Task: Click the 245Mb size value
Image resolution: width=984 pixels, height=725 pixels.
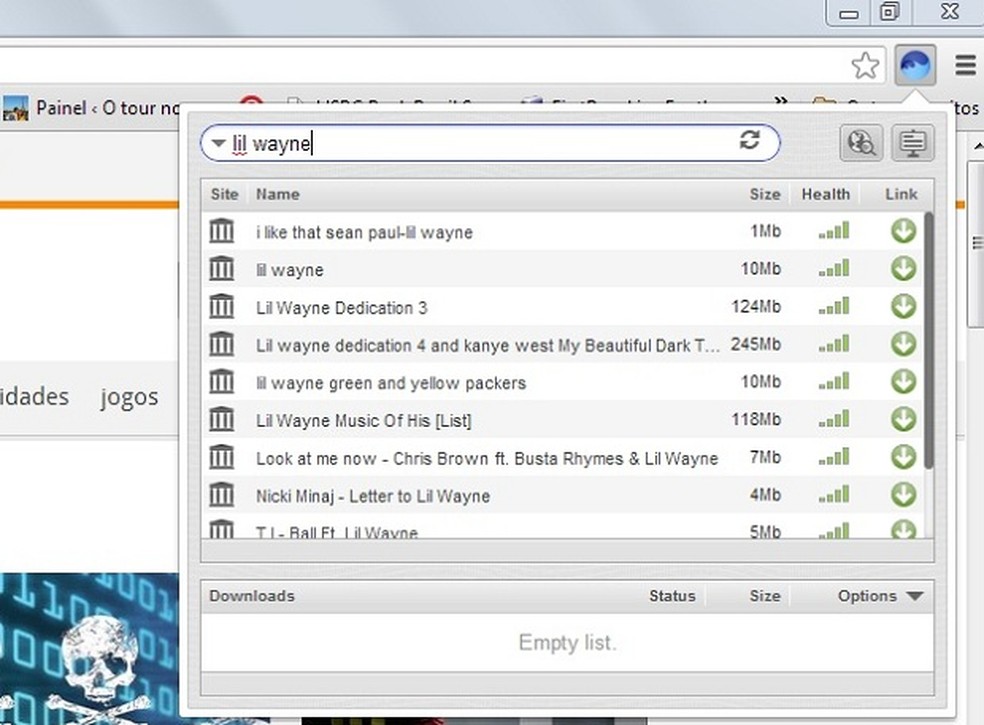Action: point(756,344)
